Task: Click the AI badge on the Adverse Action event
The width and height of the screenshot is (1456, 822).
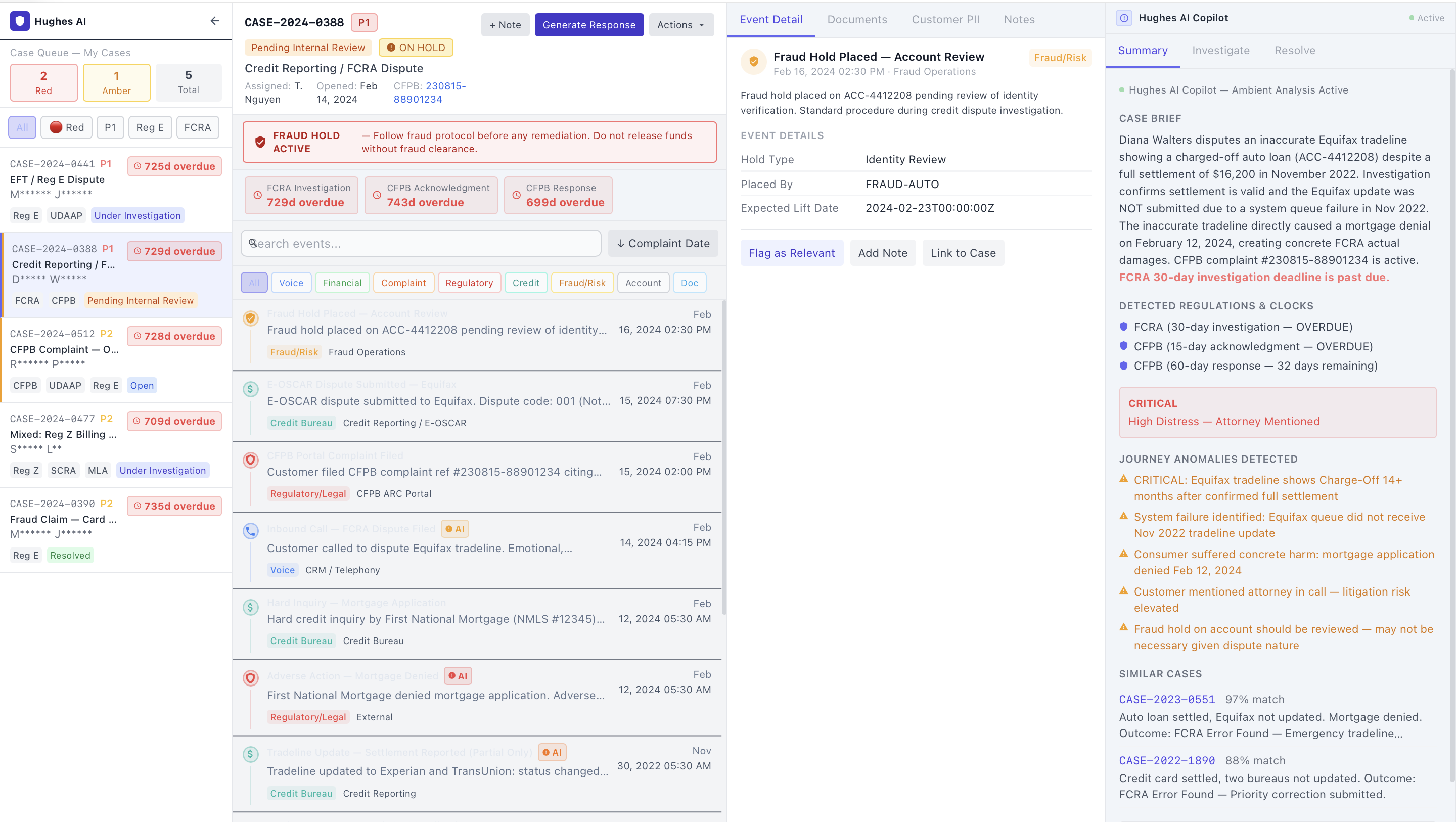Action: point(458,675)
